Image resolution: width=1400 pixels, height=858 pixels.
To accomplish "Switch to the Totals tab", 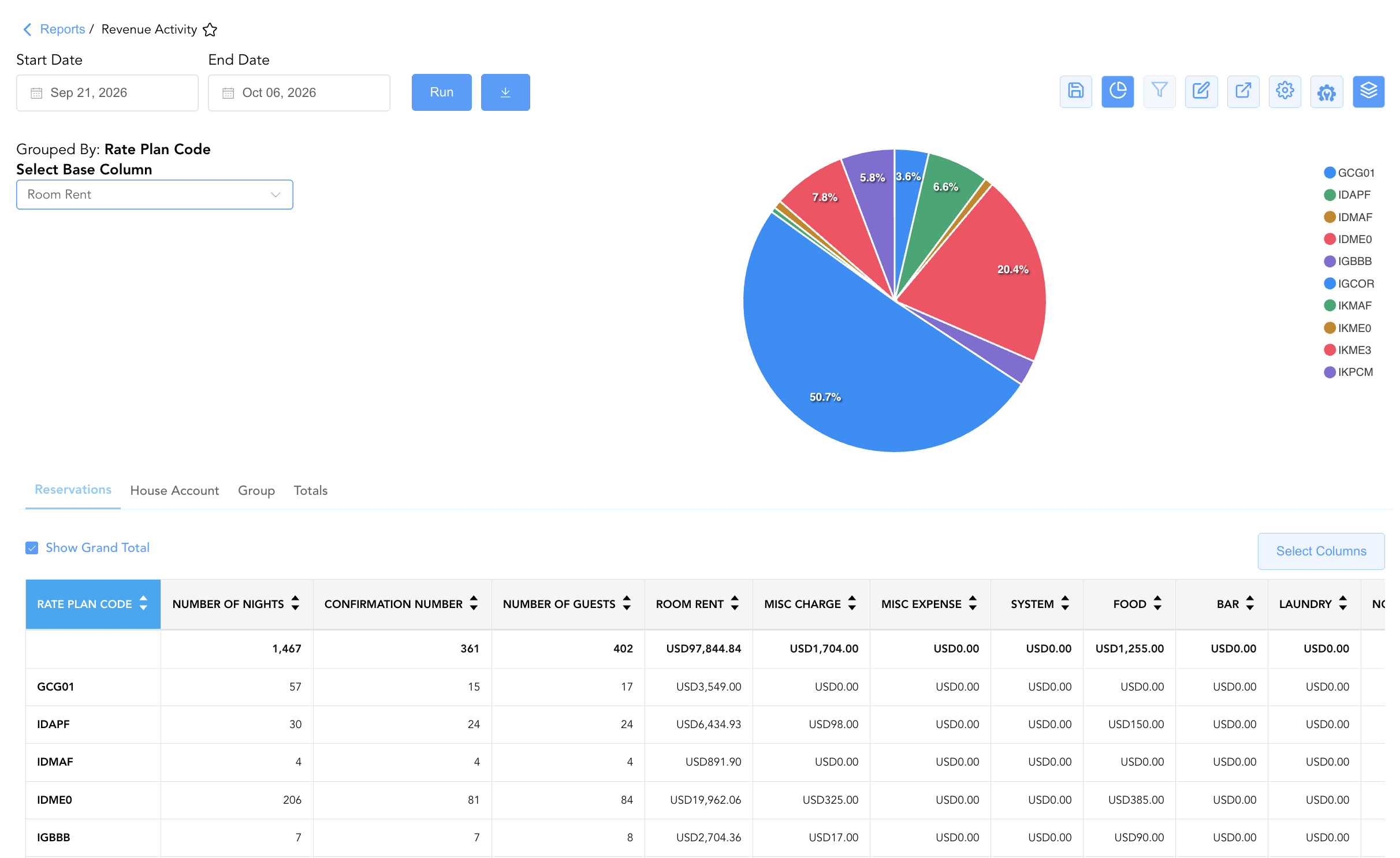I will click(311, 491).
